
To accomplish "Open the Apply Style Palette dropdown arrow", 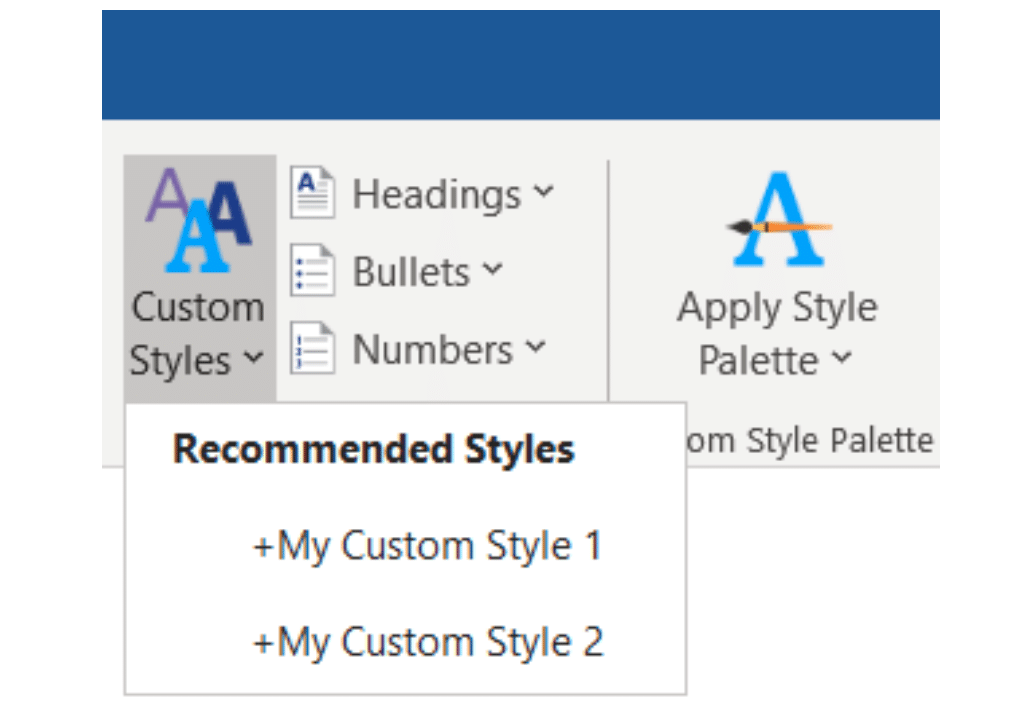I will coord(842,357).
